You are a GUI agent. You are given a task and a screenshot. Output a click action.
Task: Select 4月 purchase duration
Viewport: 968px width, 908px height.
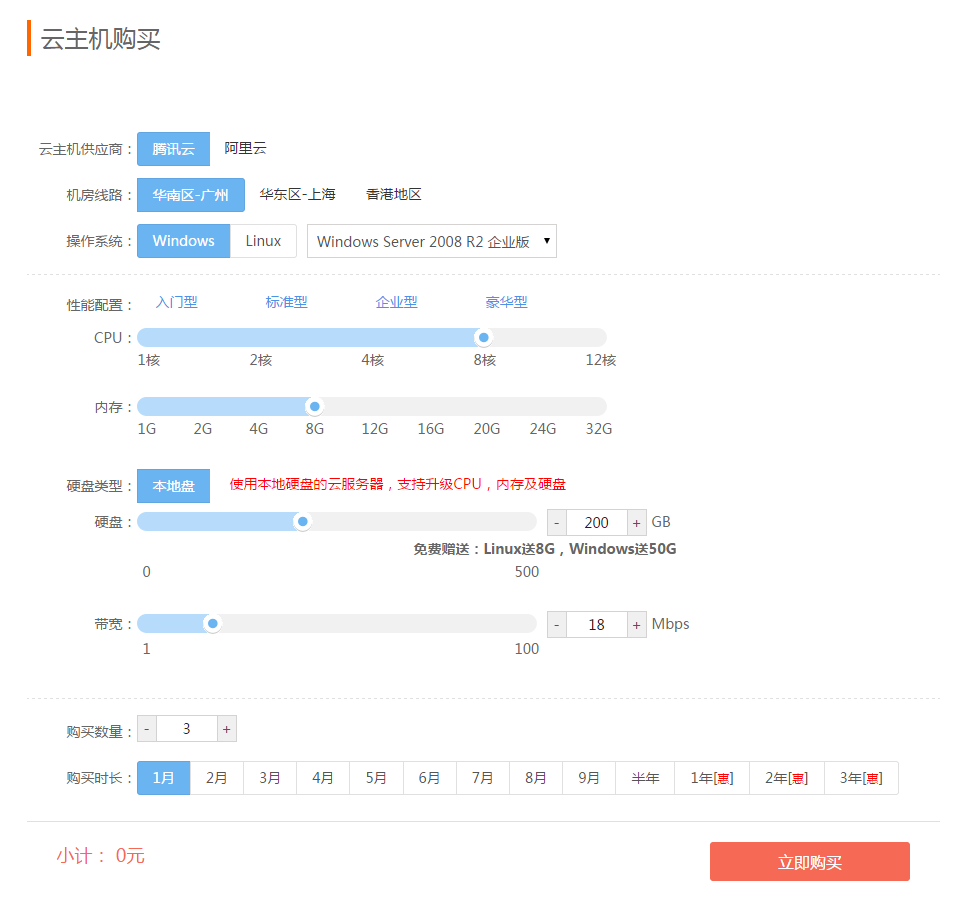click(x=323, y=778)
